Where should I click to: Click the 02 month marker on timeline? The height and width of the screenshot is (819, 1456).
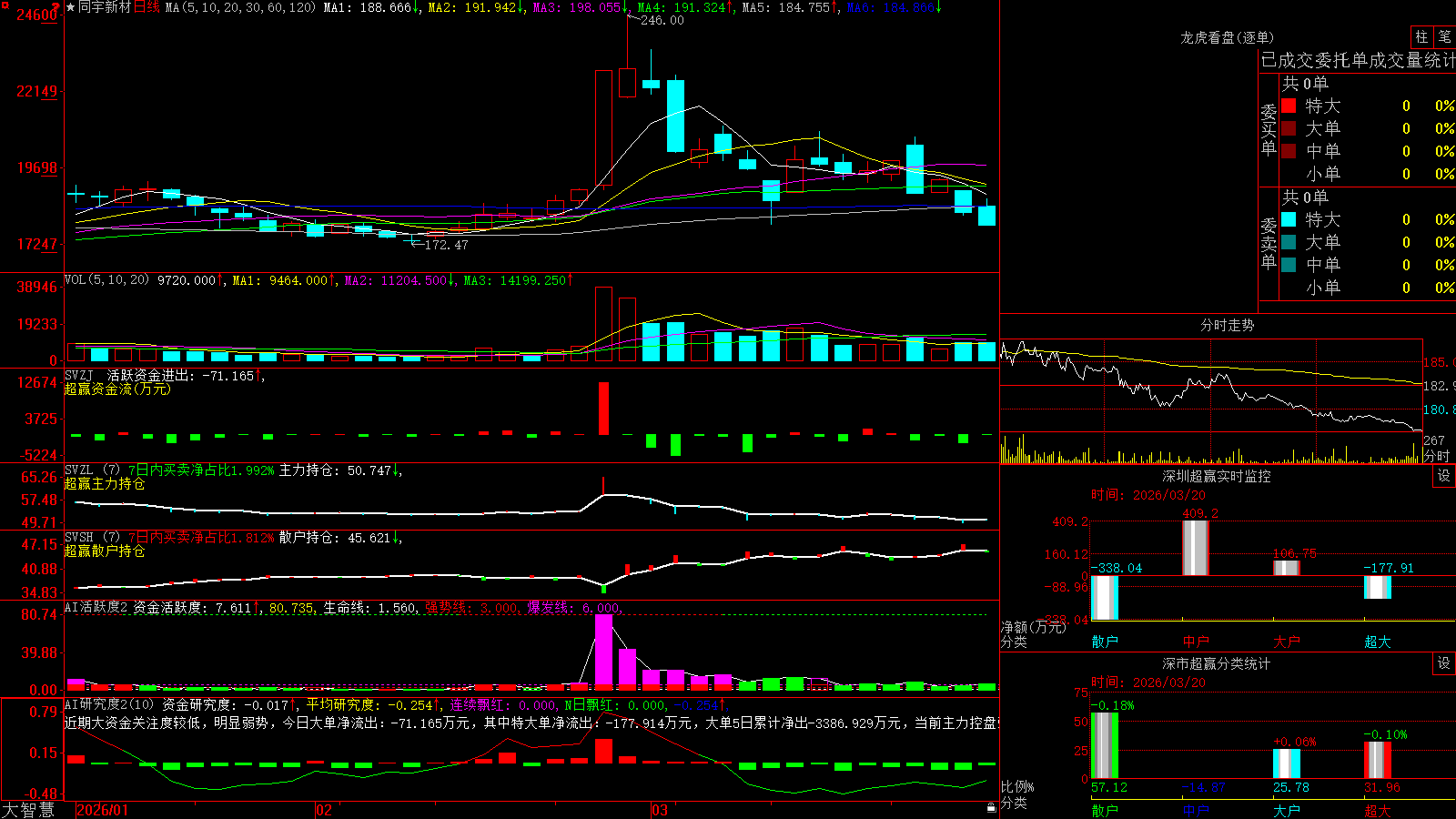pos(324,810)
